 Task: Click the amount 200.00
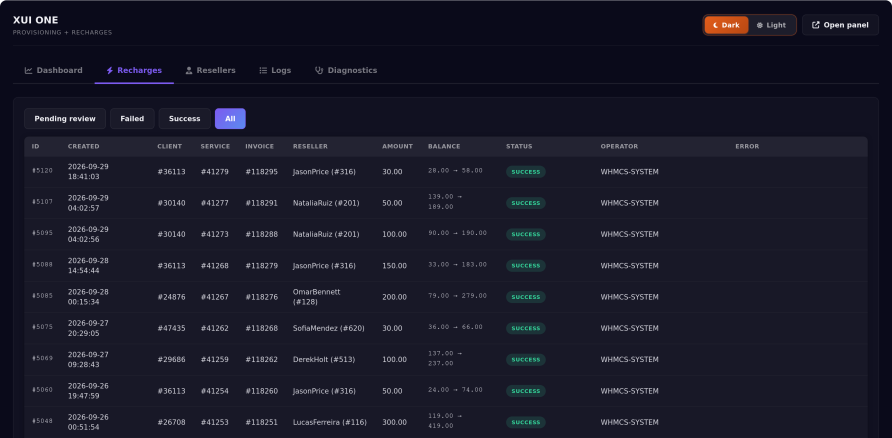pos(394,297)
